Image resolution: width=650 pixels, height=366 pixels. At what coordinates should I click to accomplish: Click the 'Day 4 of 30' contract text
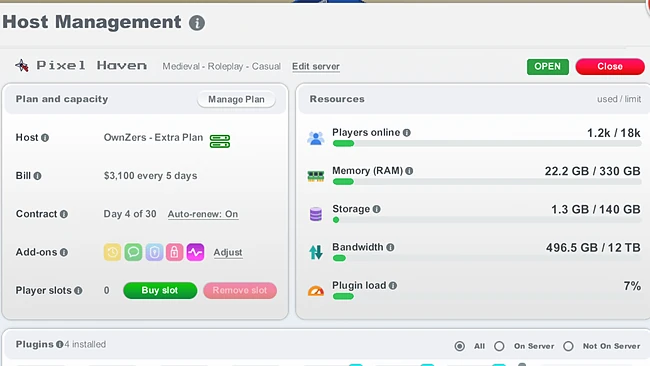(130, 214)
